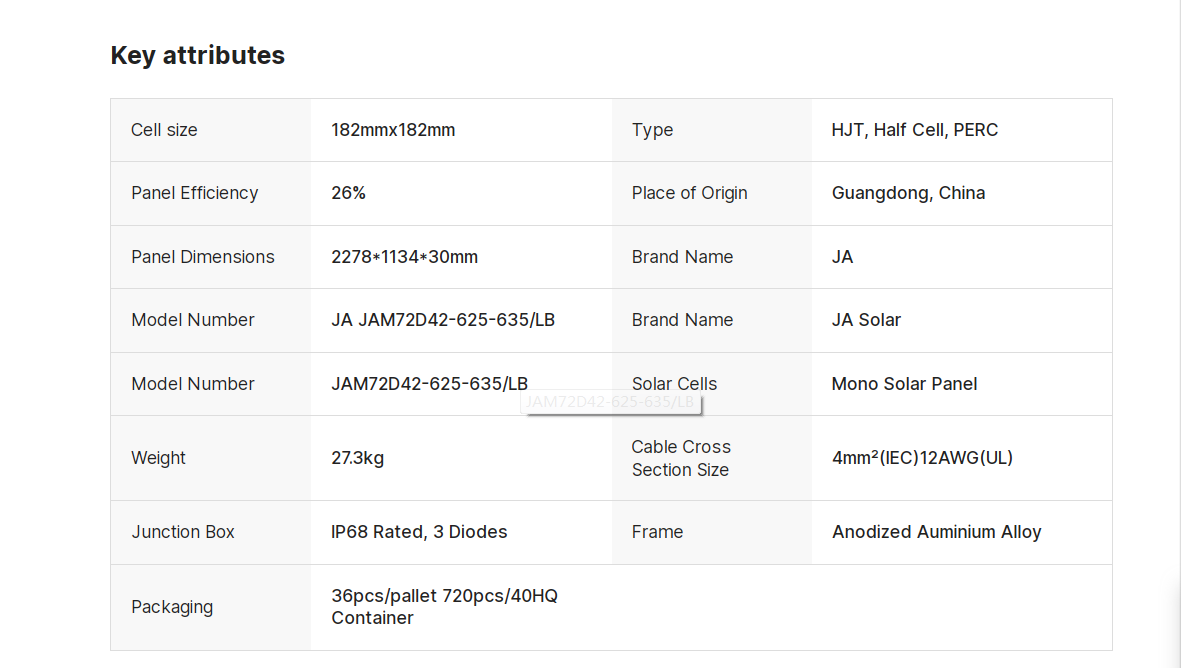
Task: Click the Panel Efficiency label
Action: pos(194,193)
